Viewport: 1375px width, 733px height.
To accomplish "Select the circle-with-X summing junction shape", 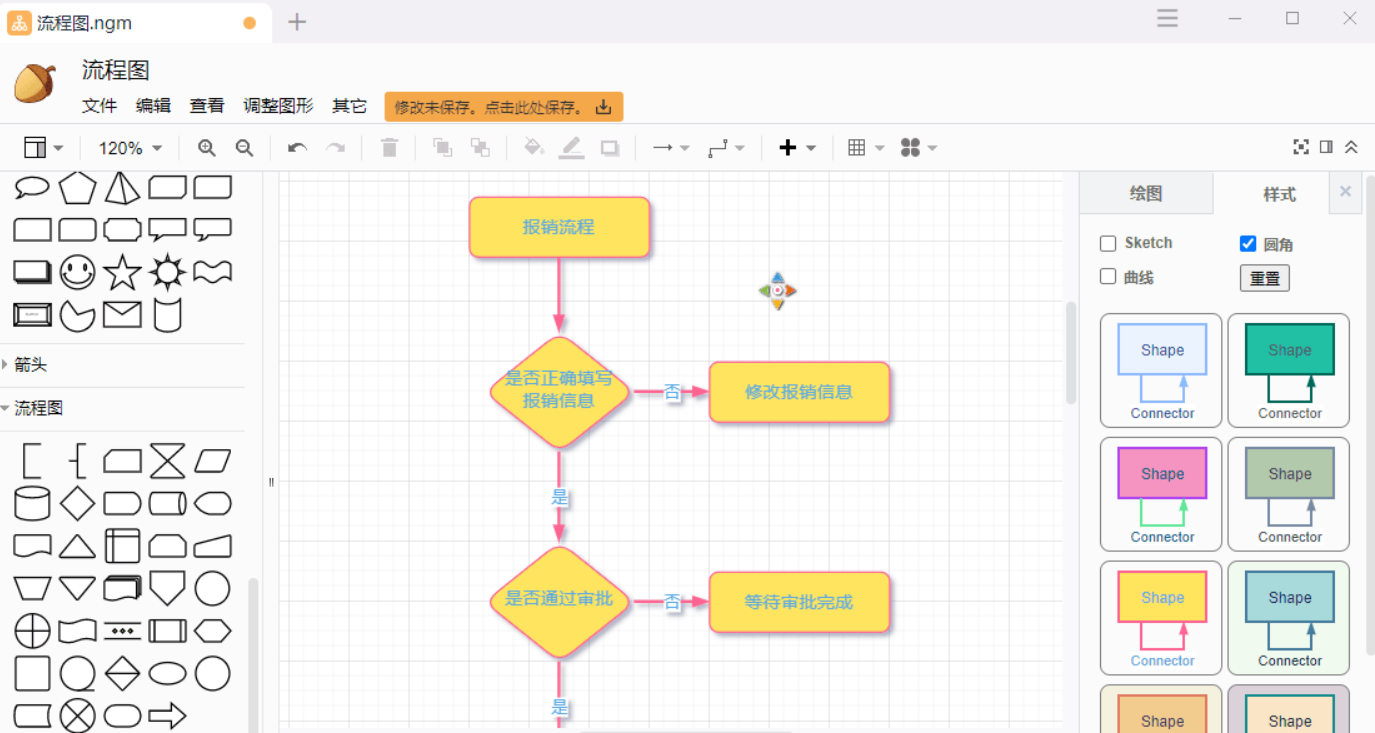I will (x=77, y=716).
